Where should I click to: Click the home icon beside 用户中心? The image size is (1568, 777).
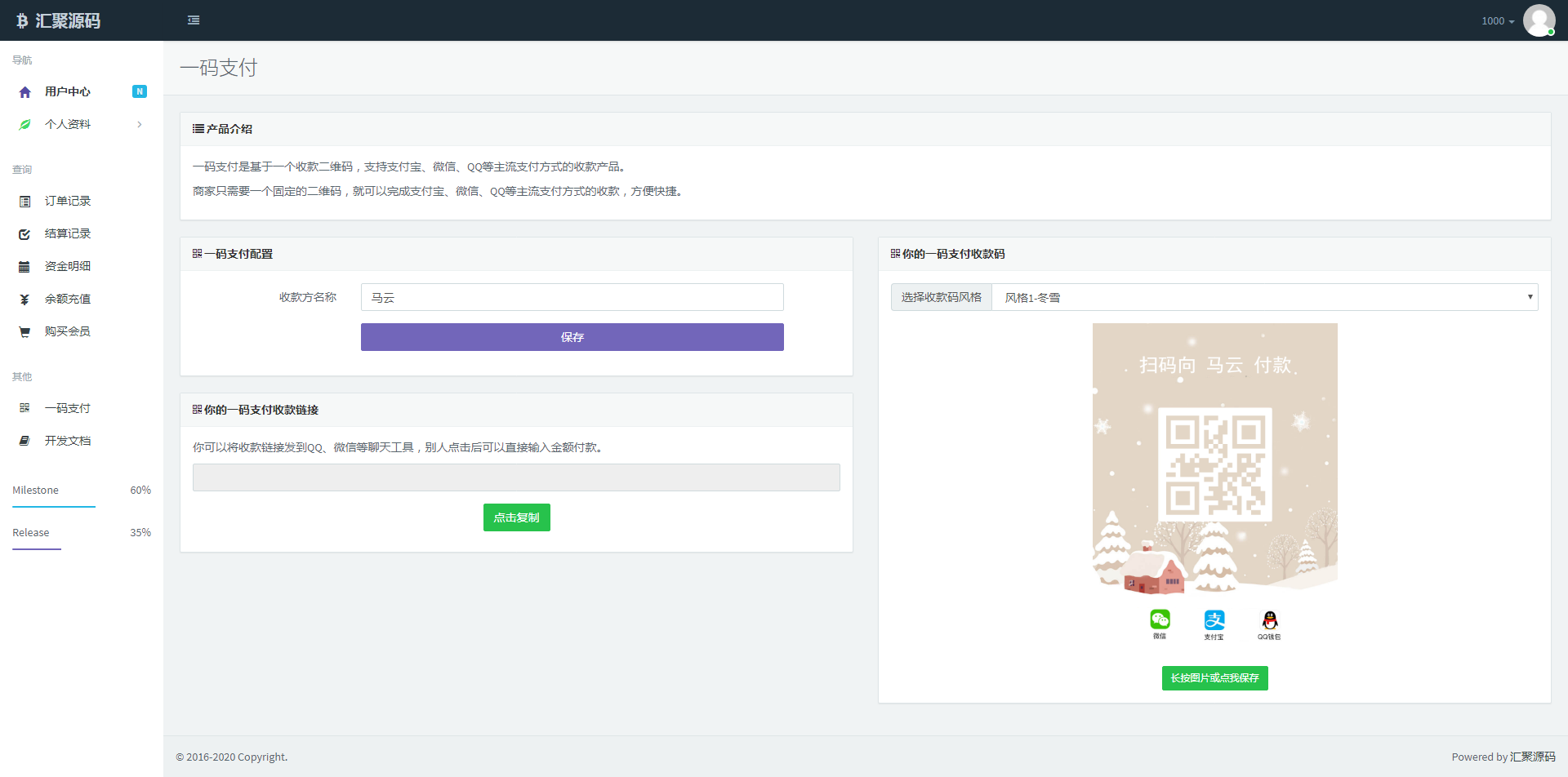(x=24, y=92)
